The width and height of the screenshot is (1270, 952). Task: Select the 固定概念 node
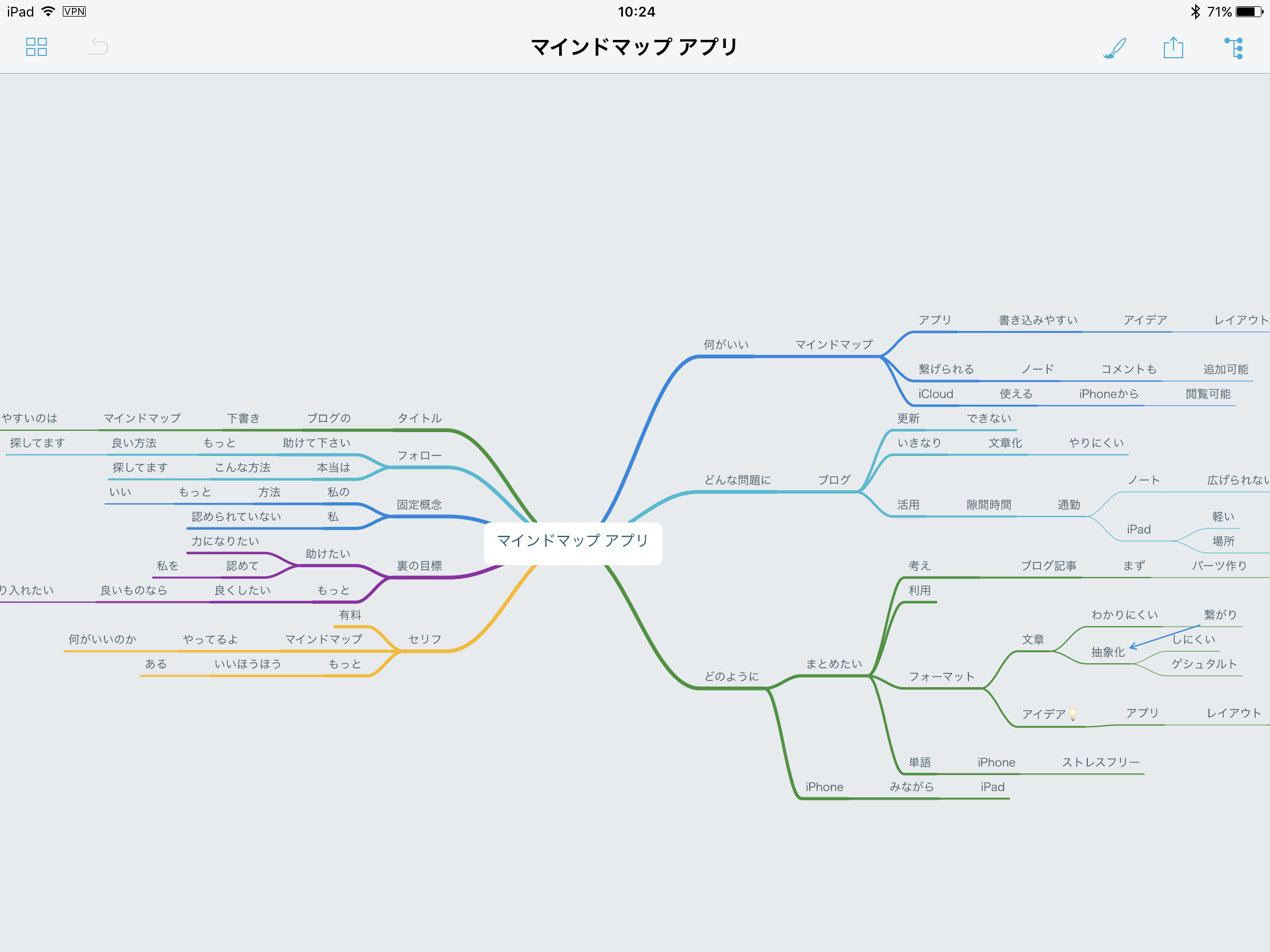(419, 505)
